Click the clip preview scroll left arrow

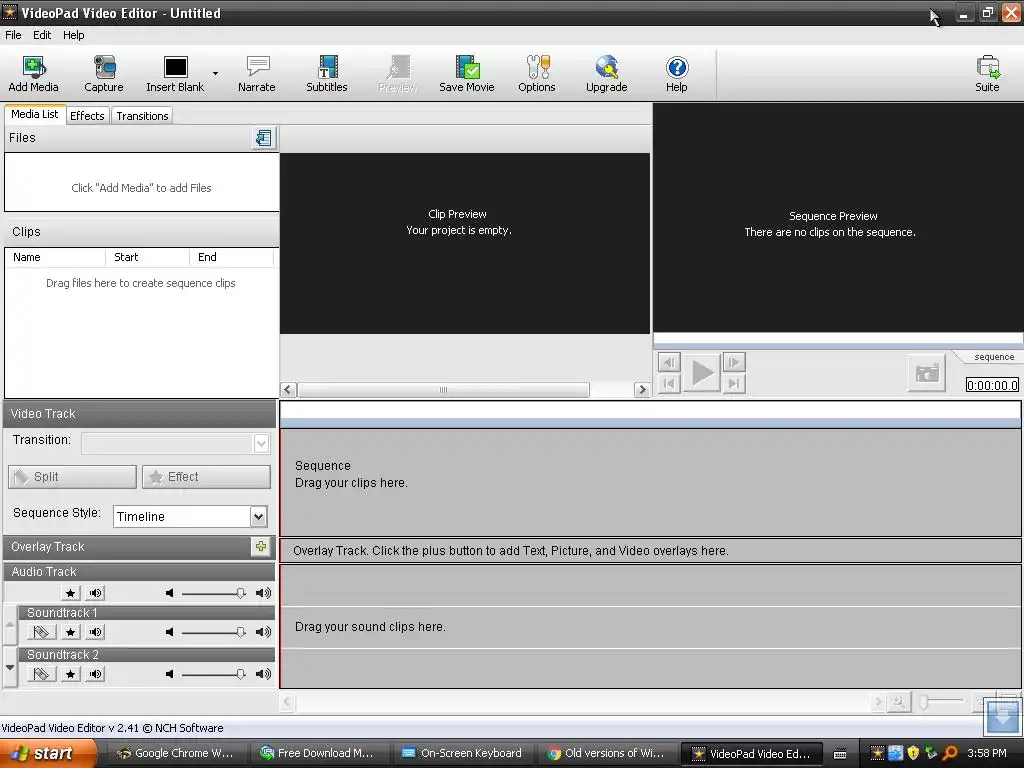click(x=288, y=390)
